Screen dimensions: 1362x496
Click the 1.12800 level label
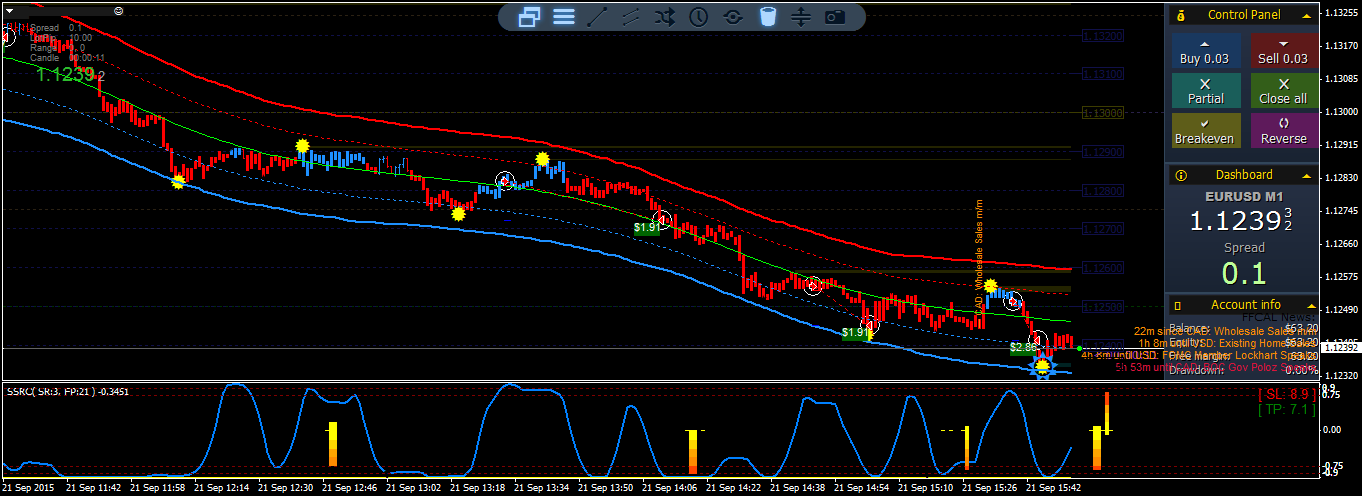click(1103, 190)
